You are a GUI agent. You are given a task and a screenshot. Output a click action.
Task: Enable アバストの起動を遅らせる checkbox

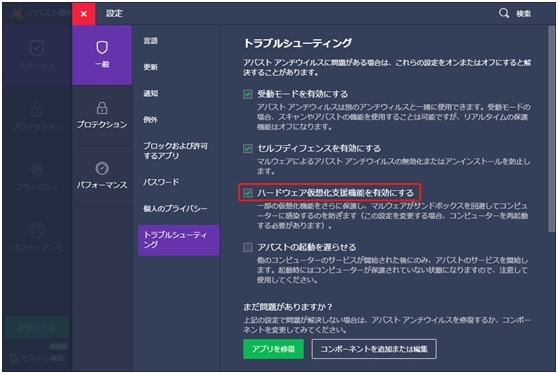(248, 247)
